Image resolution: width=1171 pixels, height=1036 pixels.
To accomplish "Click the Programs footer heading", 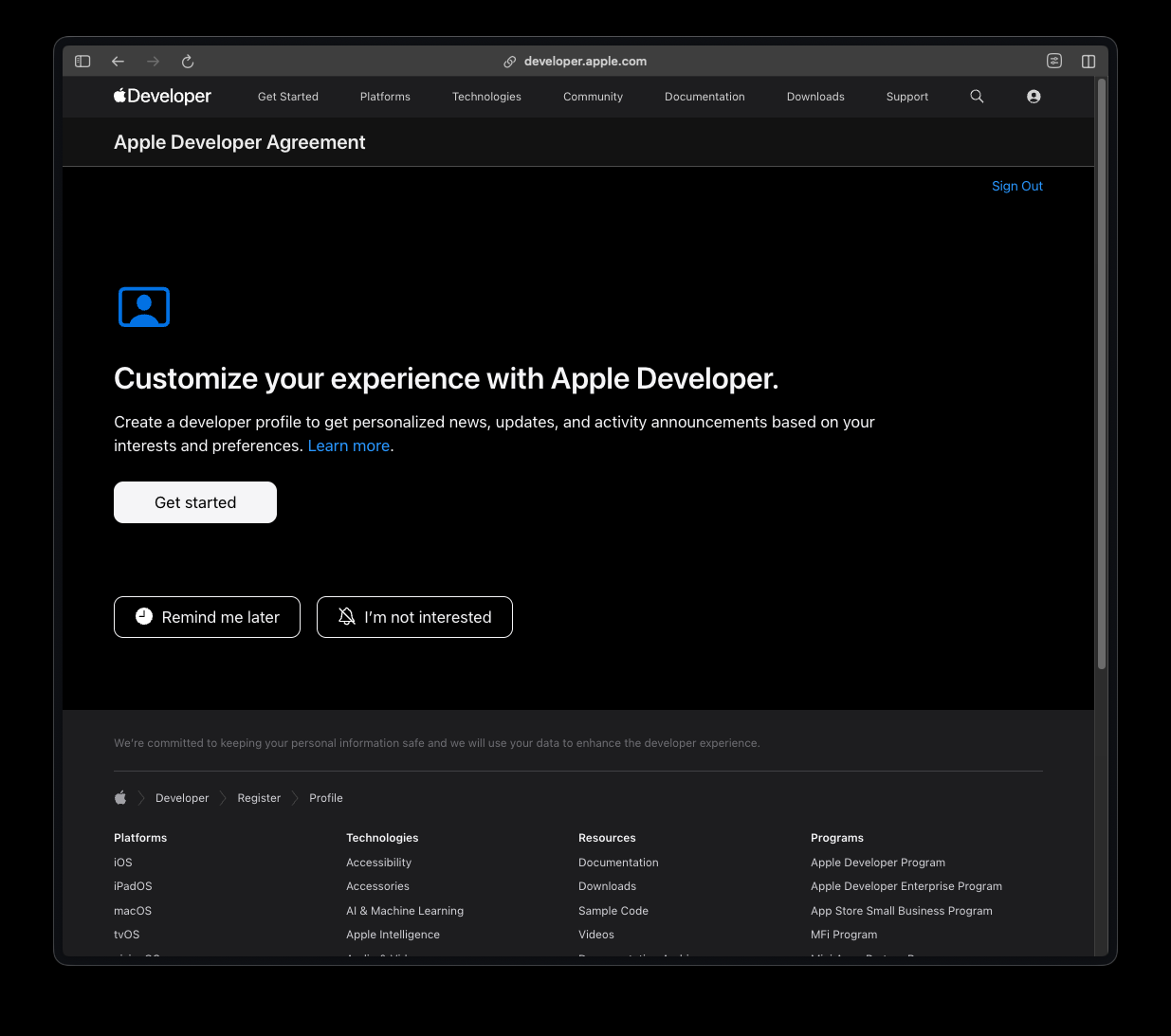I will (837, 838).
